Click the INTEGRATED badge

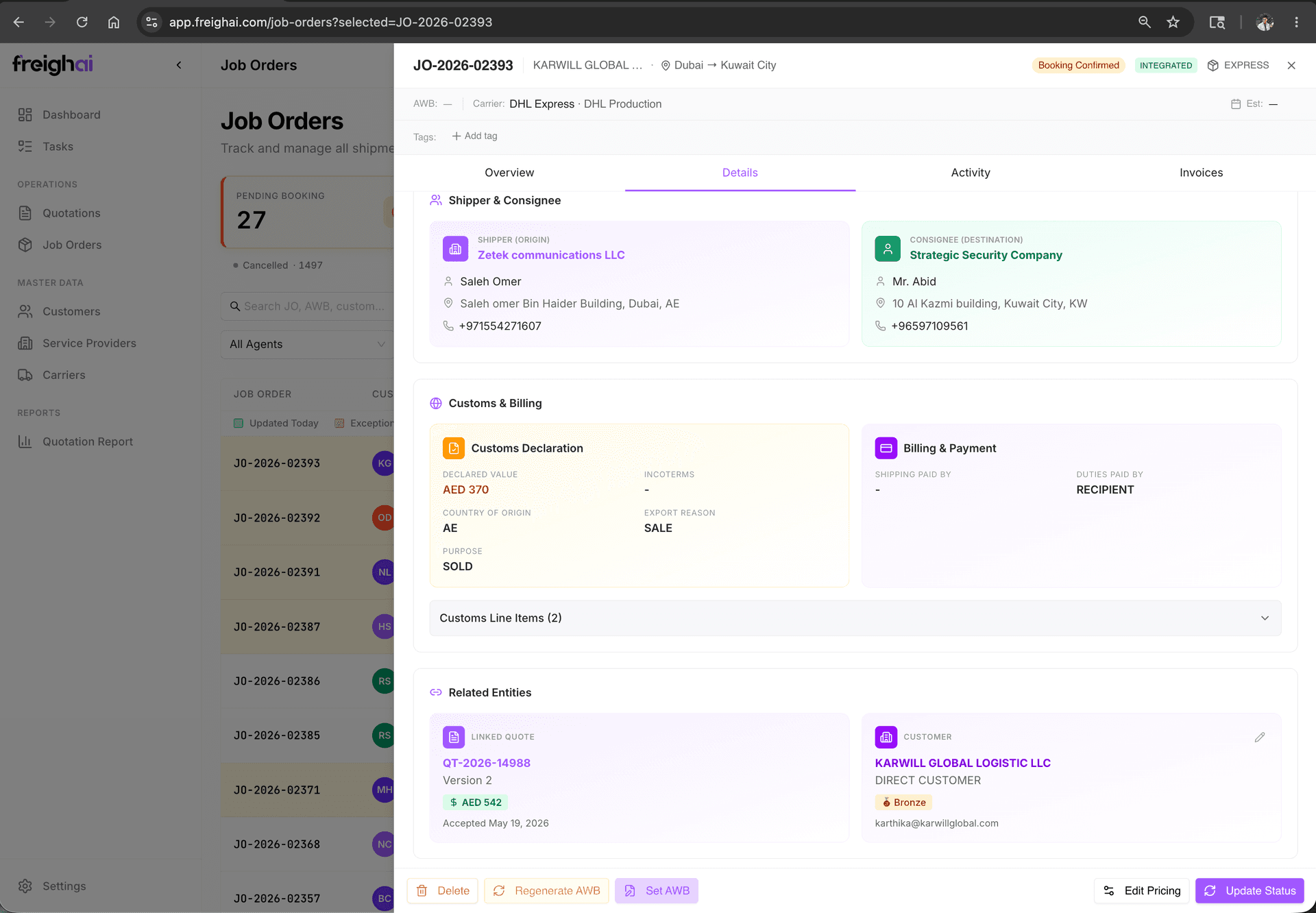1166,65
